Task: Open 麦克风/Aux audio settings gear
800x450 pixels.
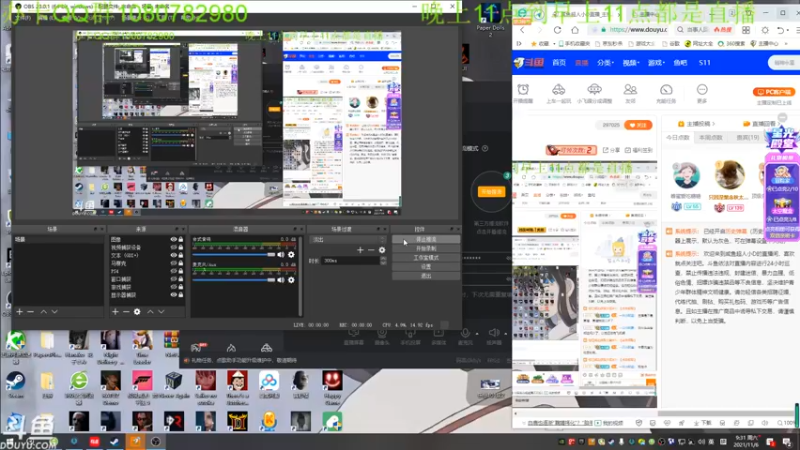Action: 291,280
